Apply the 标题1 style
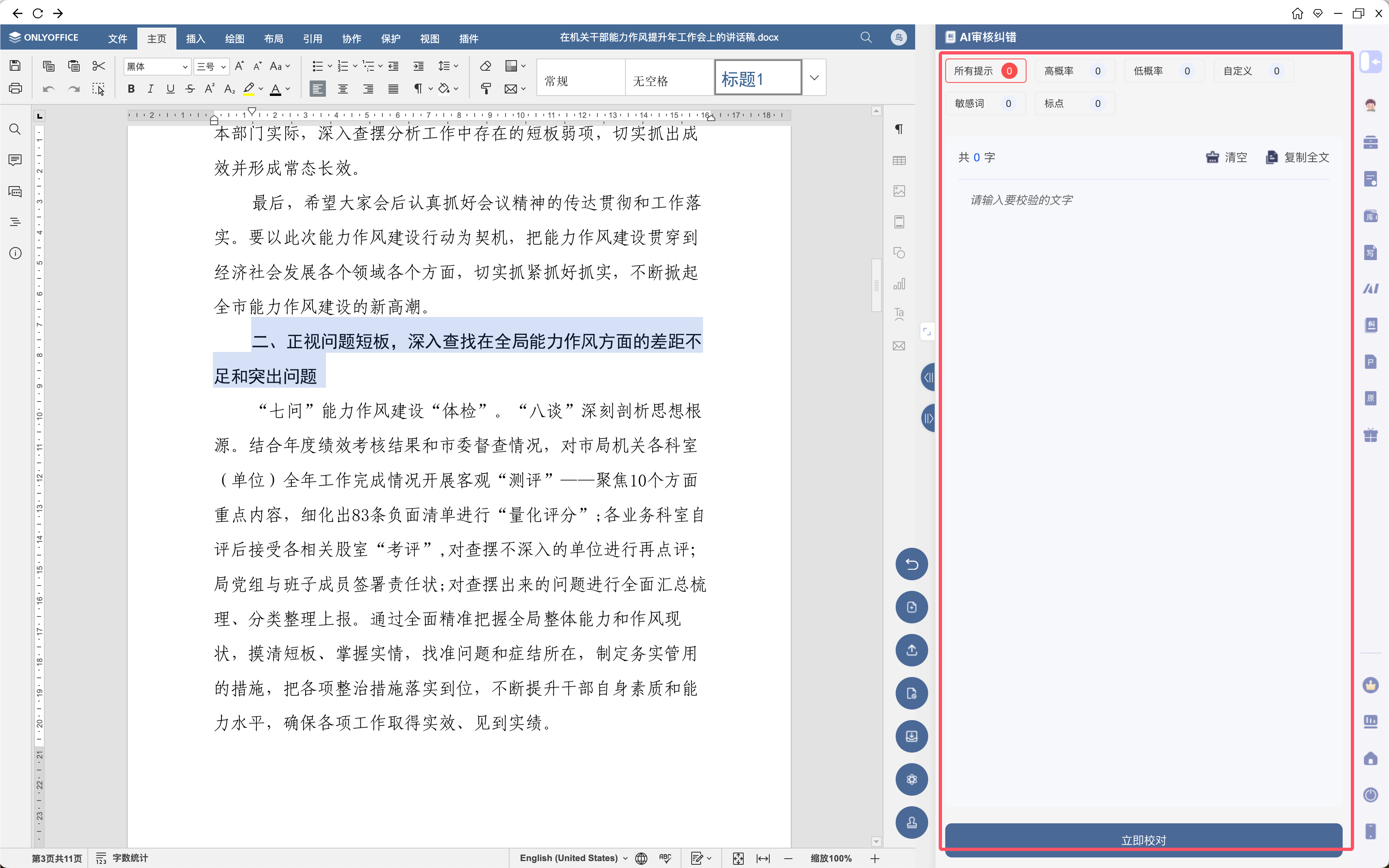This screenshot has height=868, width=1389. tap(757, 78)
